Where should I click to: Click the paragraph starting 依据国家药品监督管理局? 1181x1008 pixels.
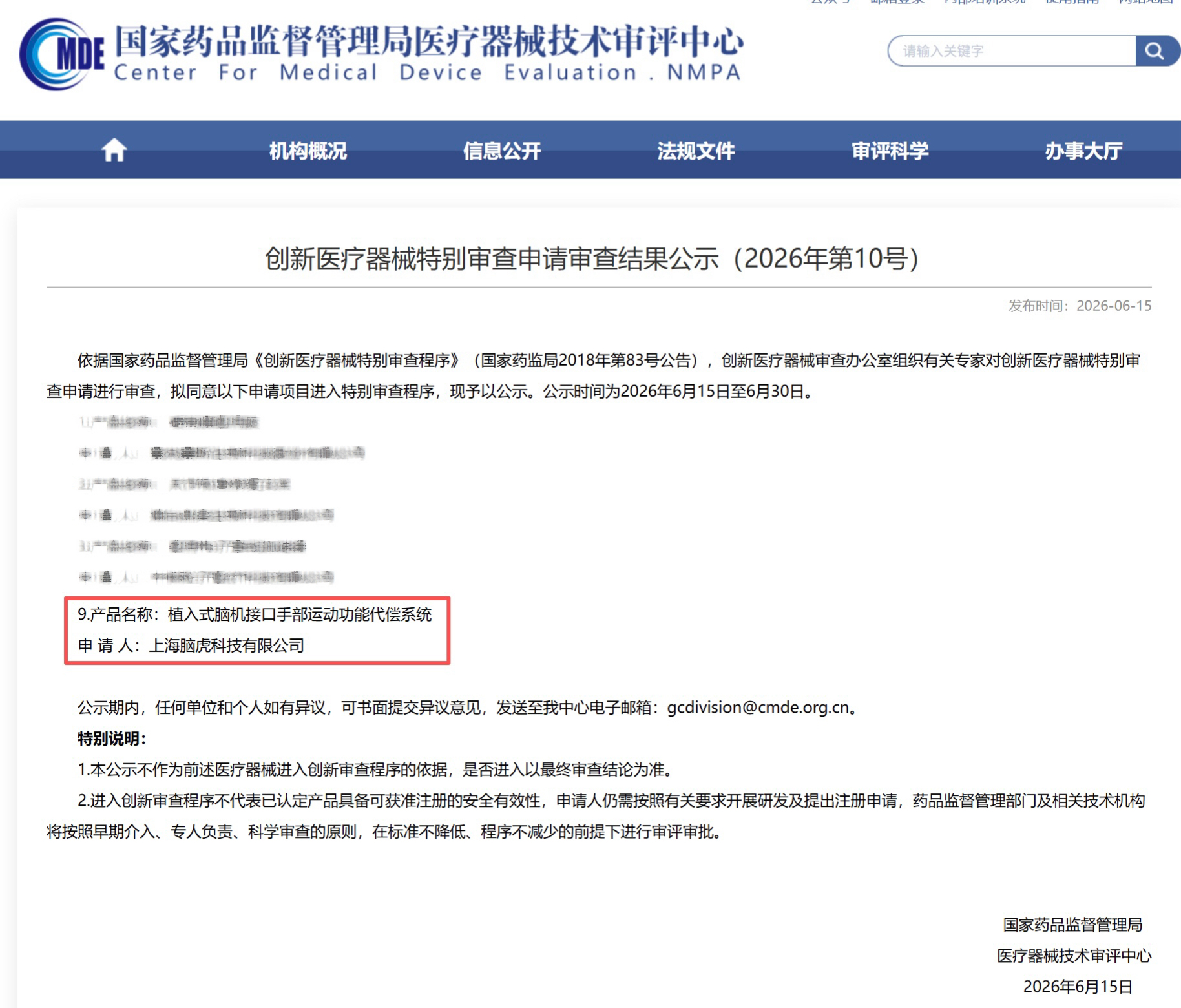pos(593,375)
